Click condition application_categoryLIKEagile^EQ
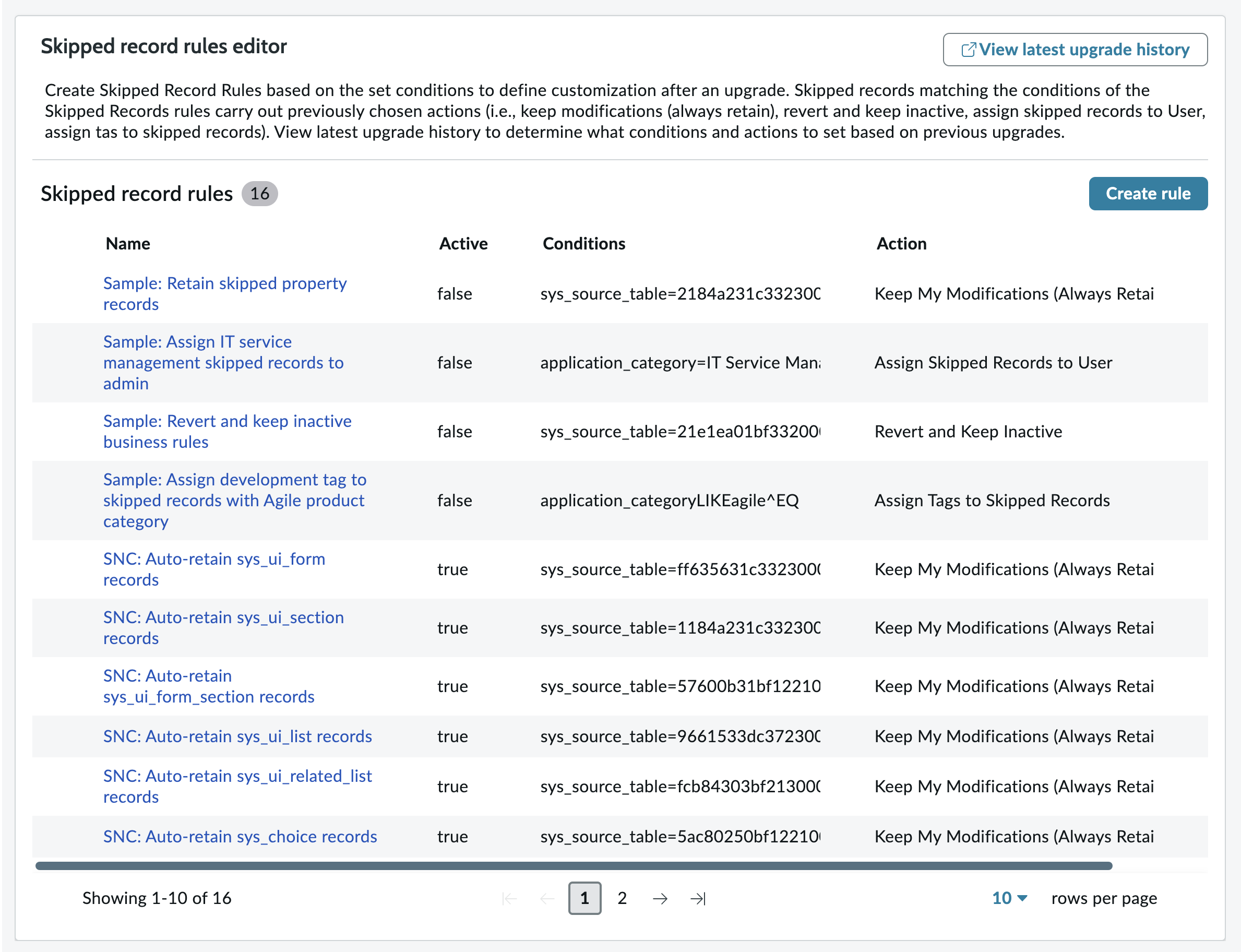1241x952 pixels. [x=669, y=501]
